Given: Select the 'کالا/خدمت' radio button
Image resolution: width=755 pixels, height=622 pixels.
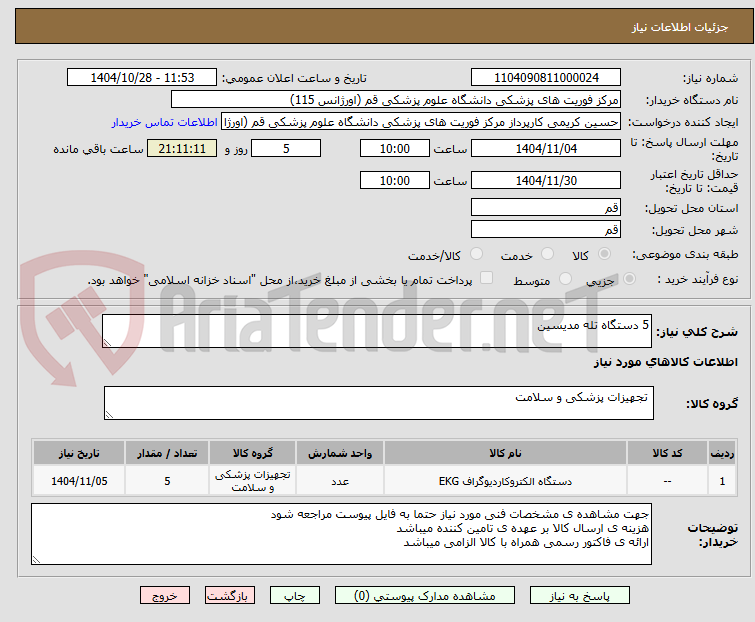Looking at the screenshot, I should (x=476, y=254).
